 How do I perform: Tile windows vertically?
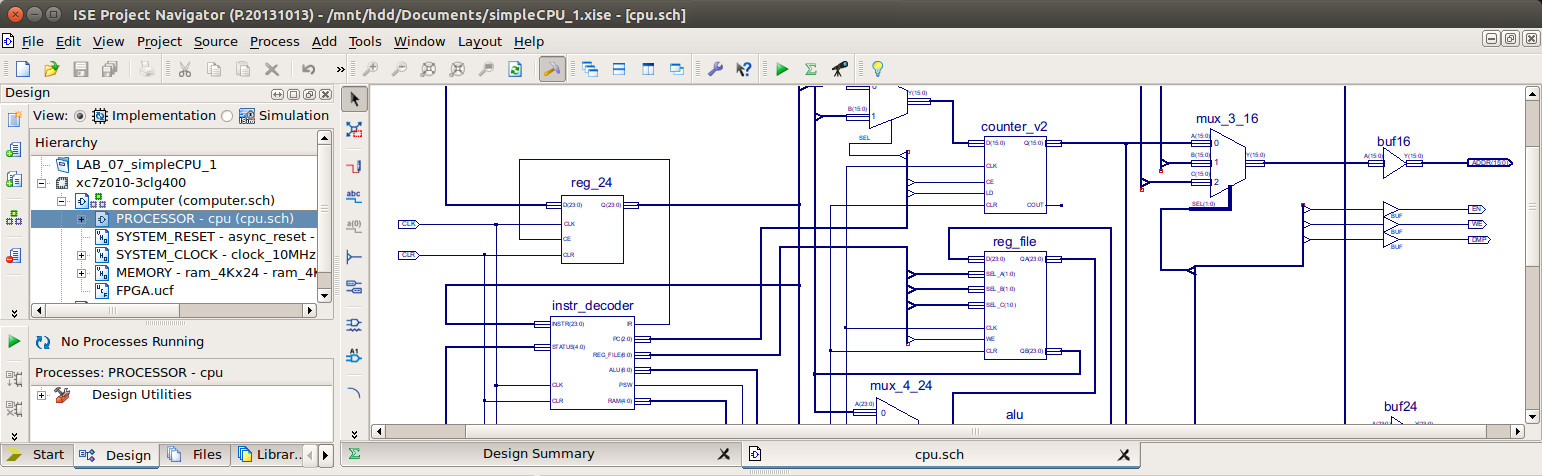coord(648,69)
